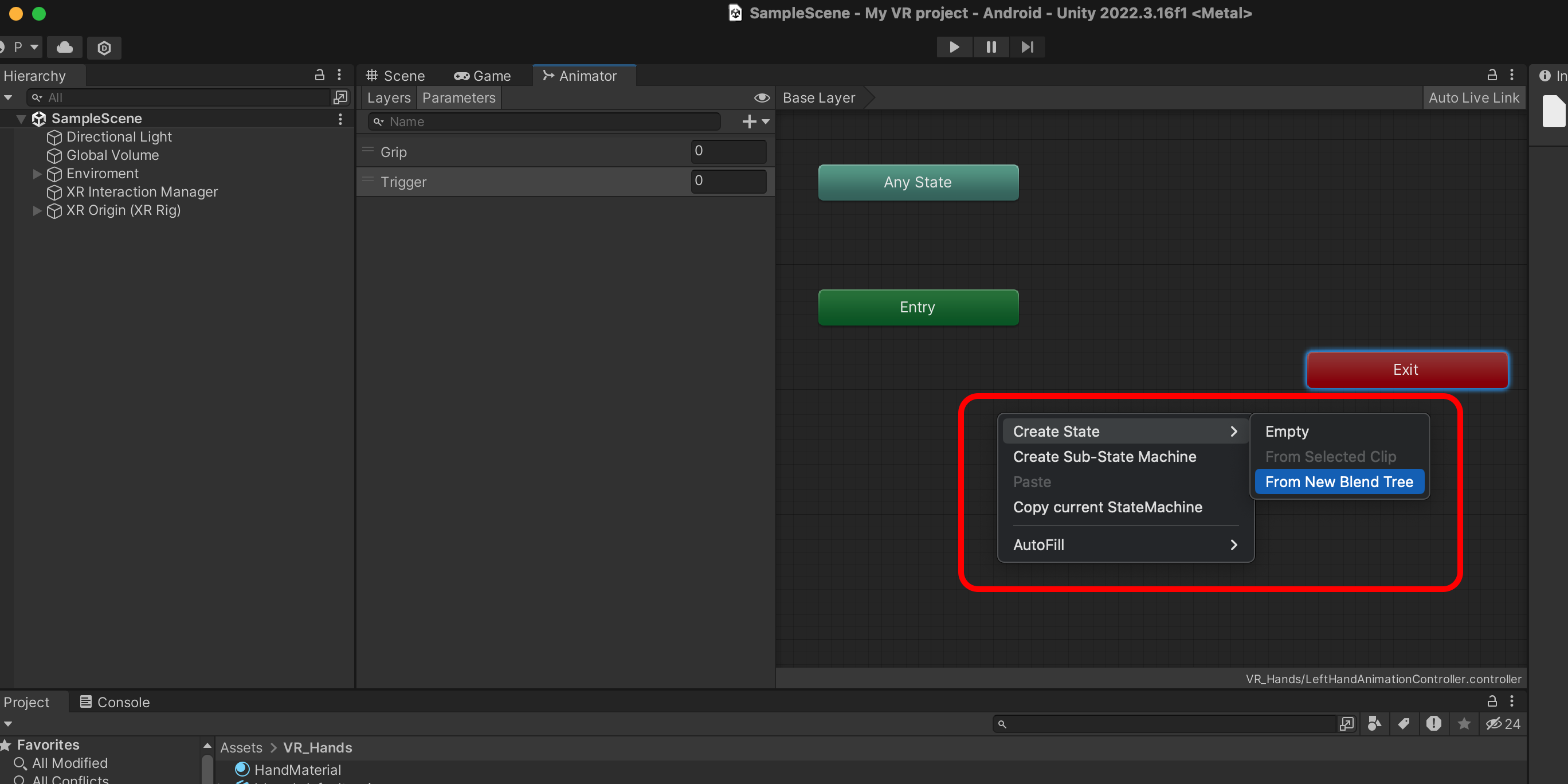Click the Unity version control hexagon icon

tap(104, 48)
